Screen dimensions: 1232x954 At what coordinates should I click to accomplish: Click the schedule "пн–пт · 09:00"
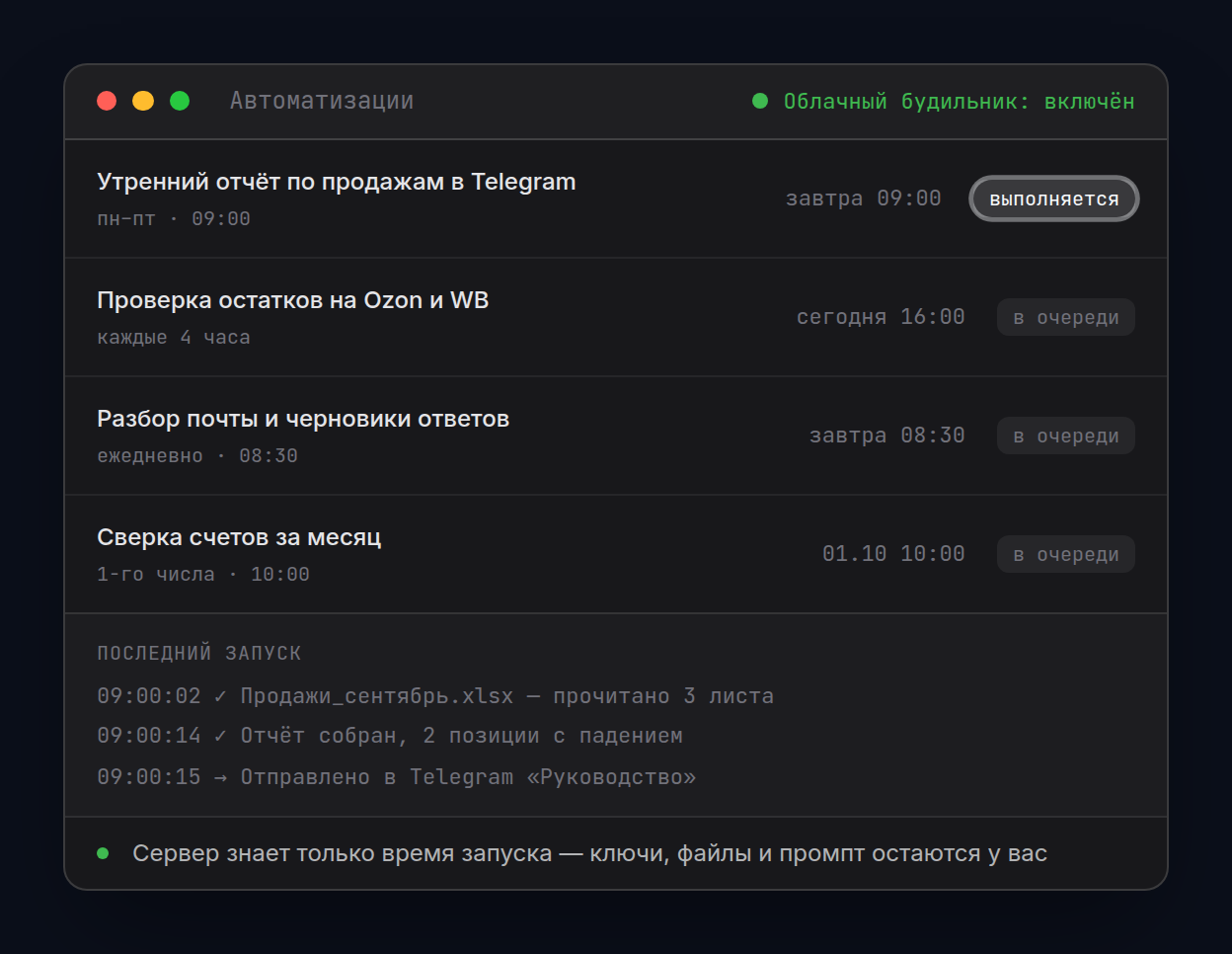point(174,219)
